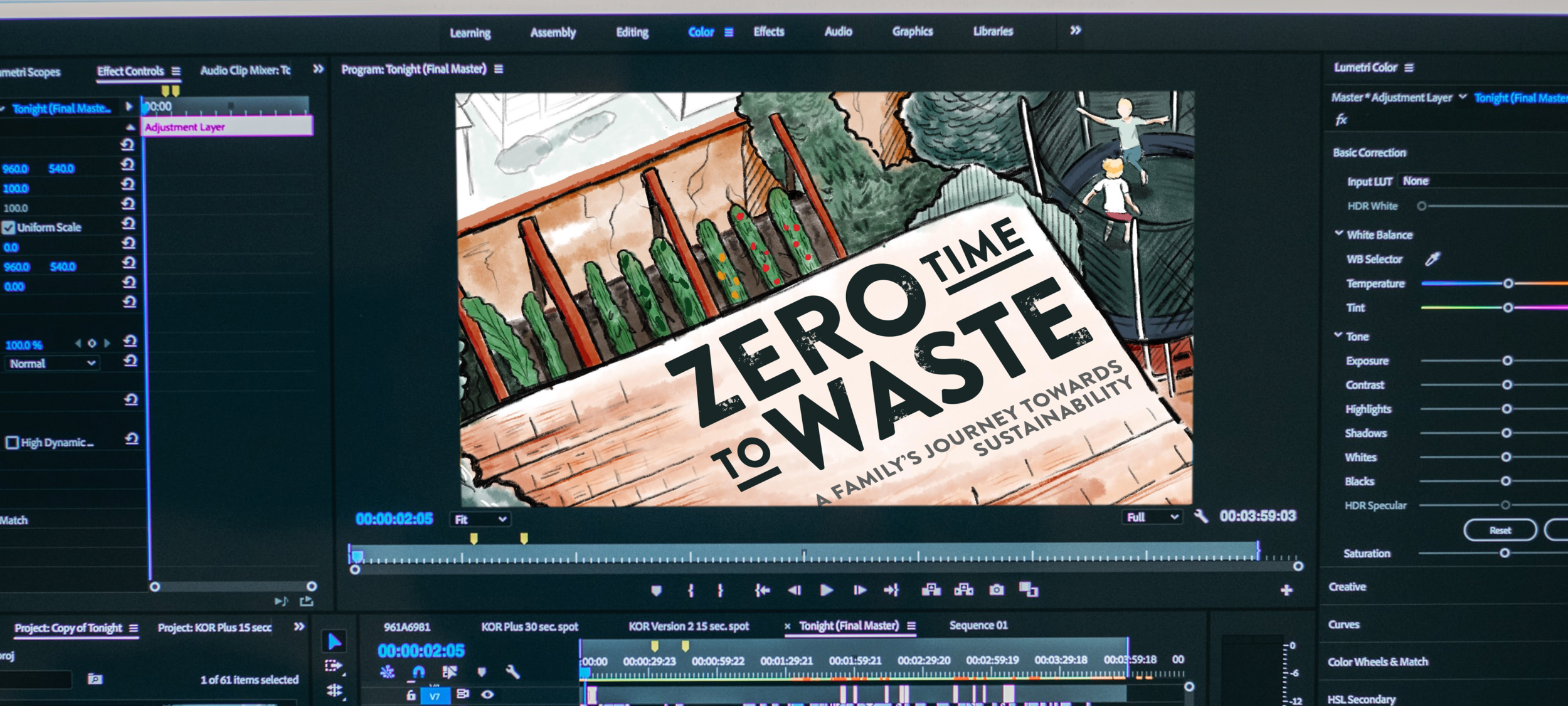Open Program monitor panel menu
This screenshot has height=706, width=1568.
pyautogui.click(x=499, y=69)
